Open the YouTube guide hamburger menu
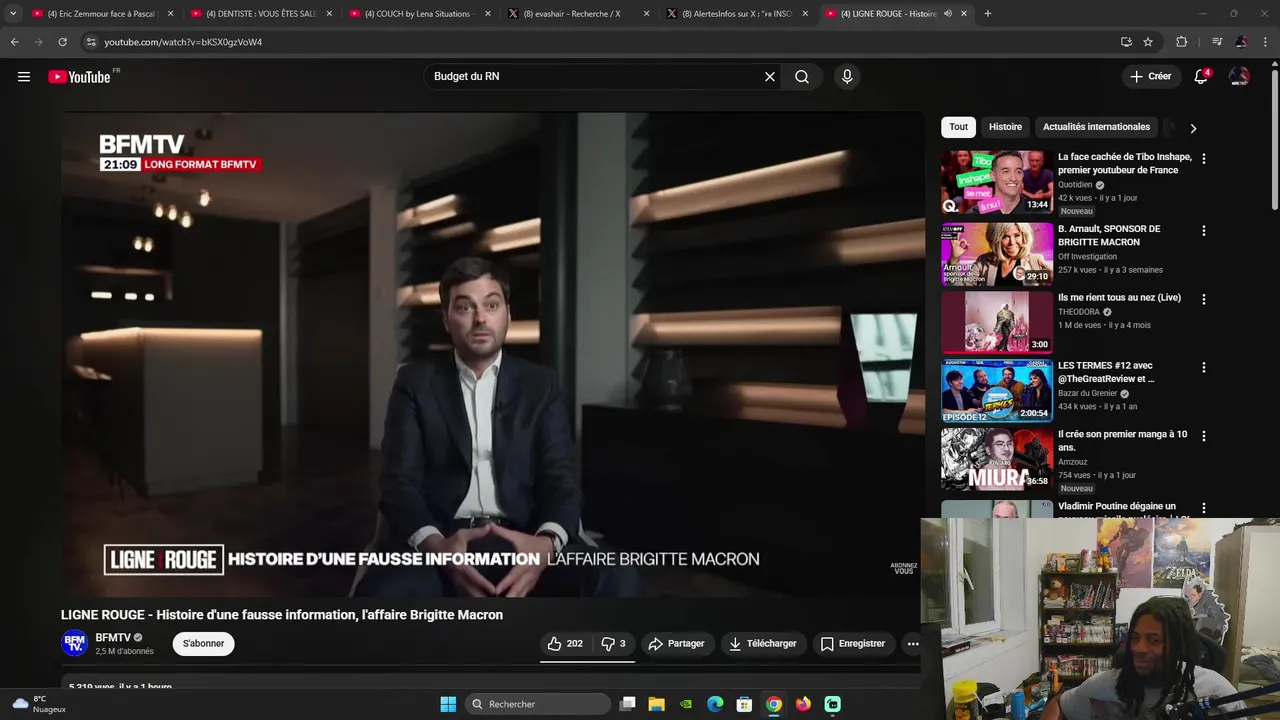Screen dimensions: 1280x720 click(x=24, y=77)
